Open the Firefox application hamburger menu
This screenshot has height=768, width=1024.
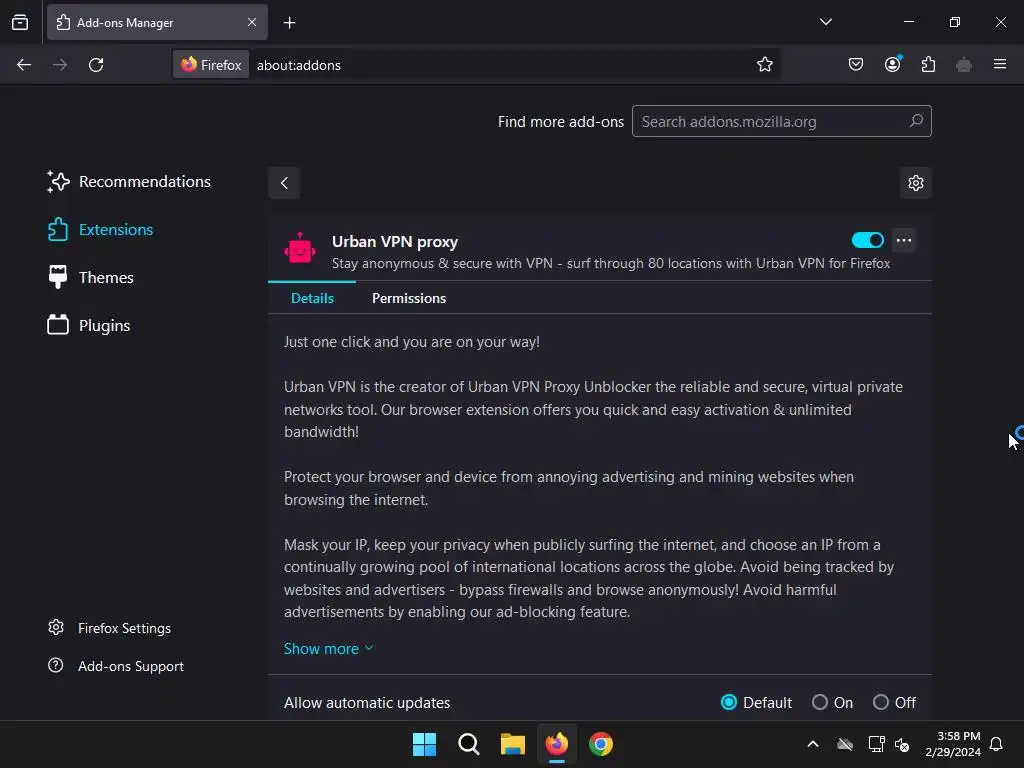(1000, 64)
